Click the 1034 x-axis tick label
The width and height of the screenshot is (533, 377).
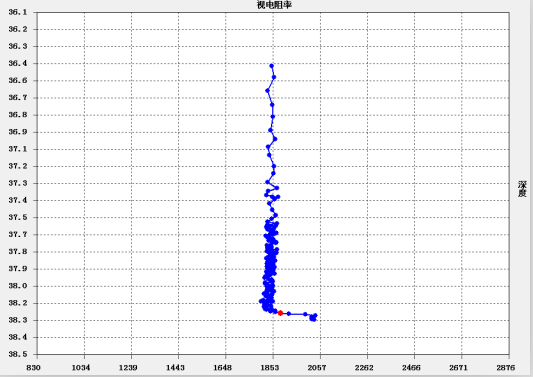click(x=81, y=367)
